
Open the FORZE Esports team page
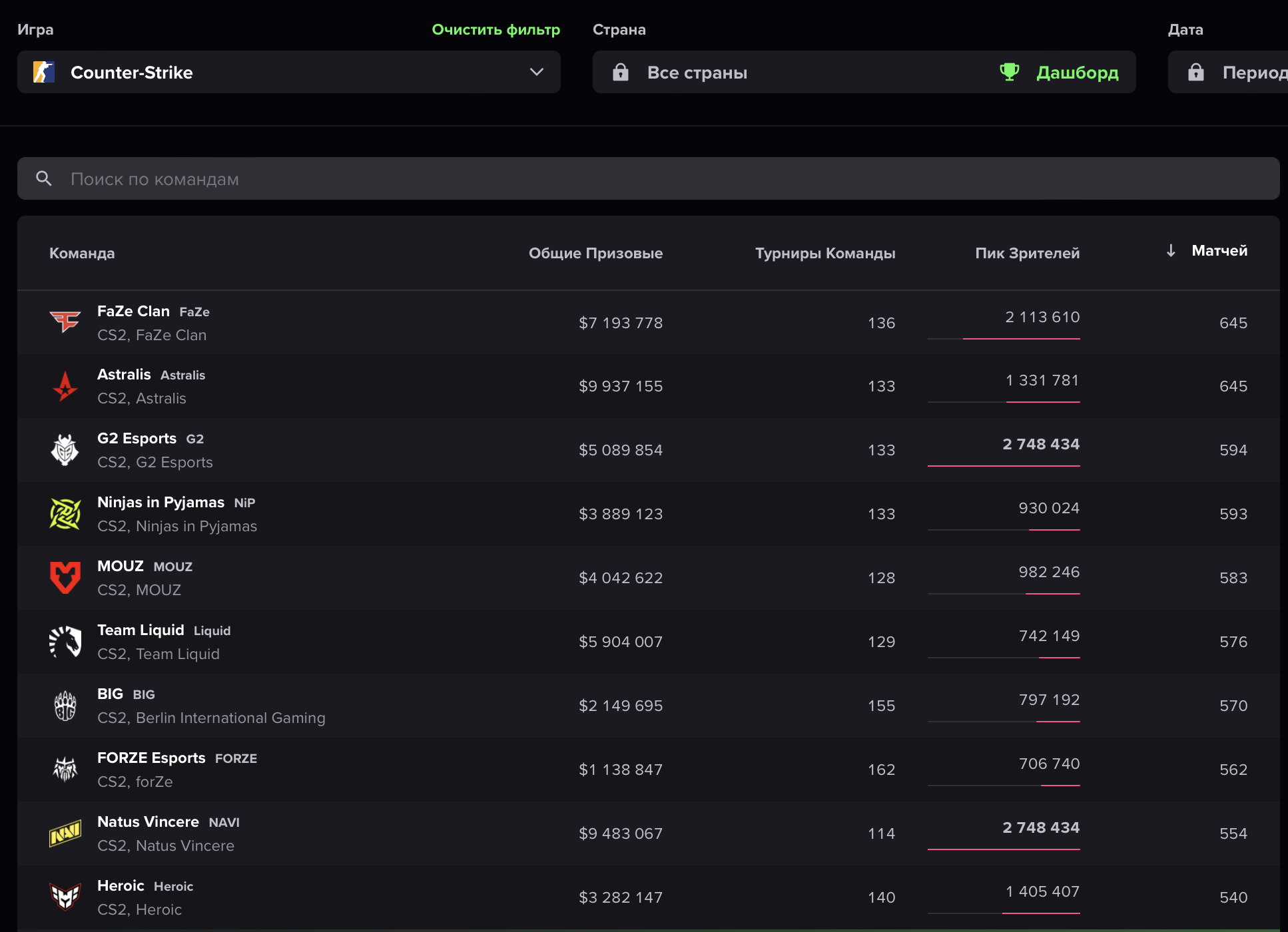151,758
